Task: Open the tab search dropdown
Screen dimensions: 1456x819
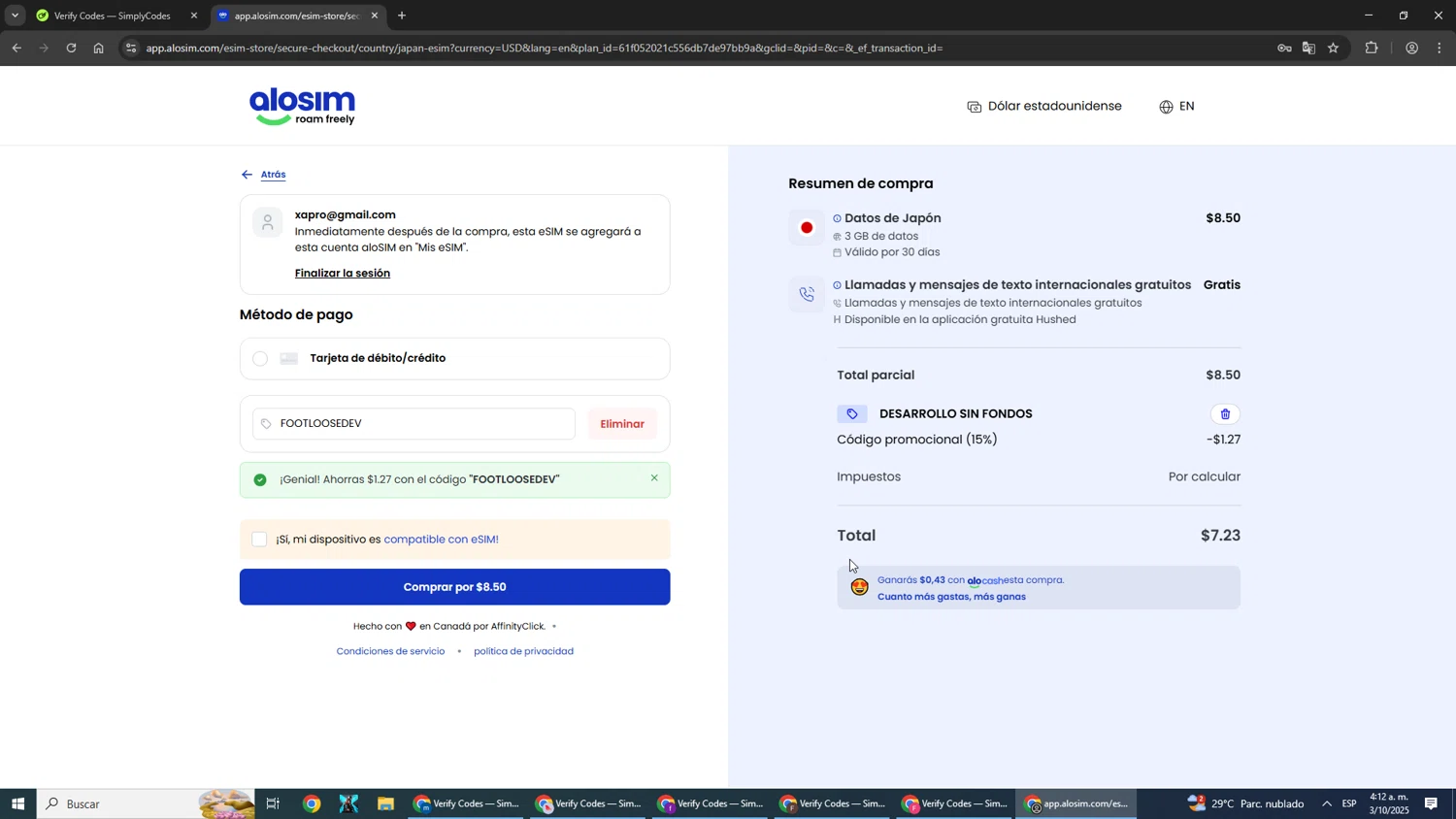Action: [x=15, y=16]
